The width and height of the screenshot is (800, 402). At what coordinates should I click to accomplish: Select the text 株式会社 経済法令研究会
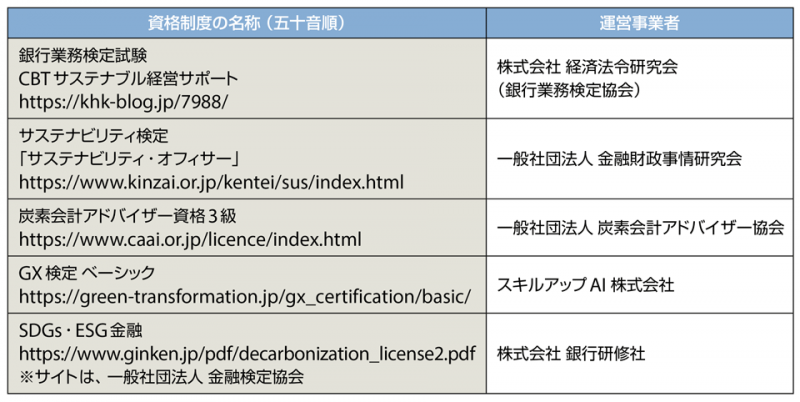(587, 67)
